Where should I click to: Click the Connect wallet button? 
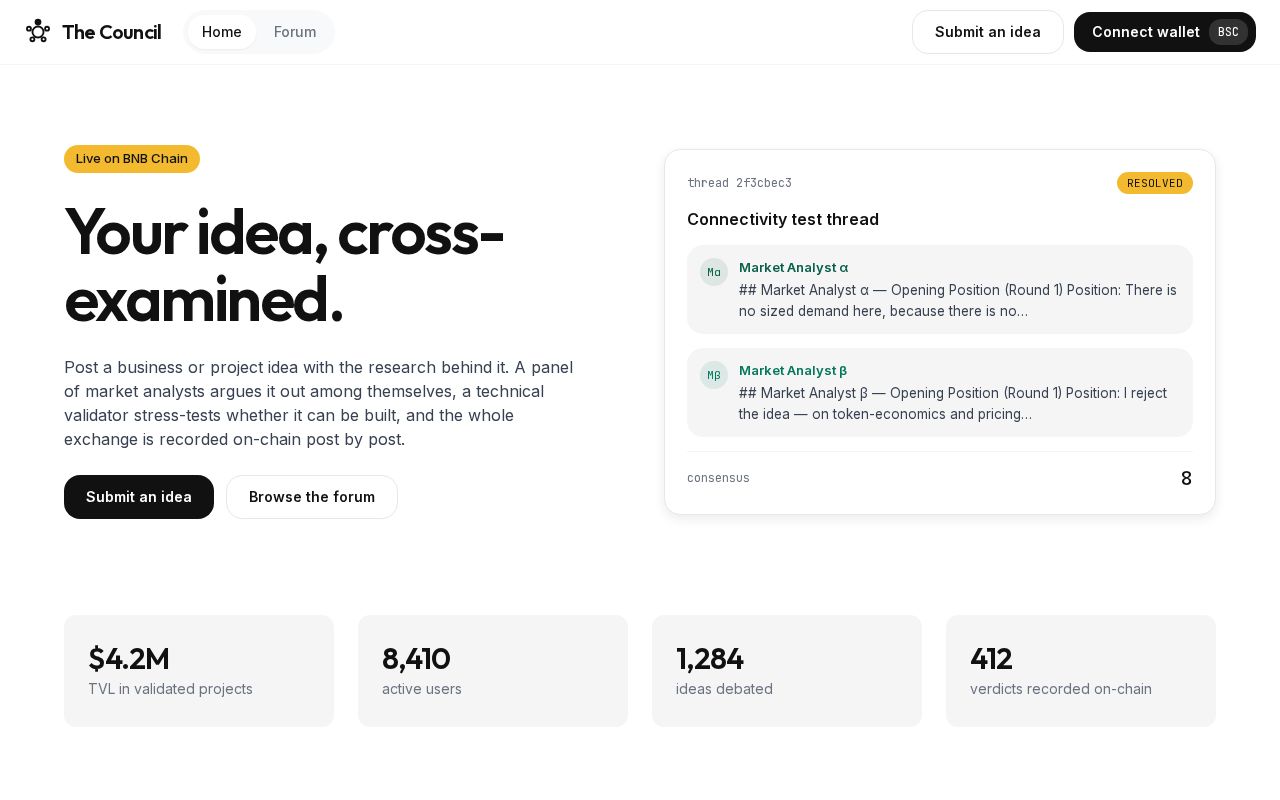pyautogui.click(x=1165, y=32)
